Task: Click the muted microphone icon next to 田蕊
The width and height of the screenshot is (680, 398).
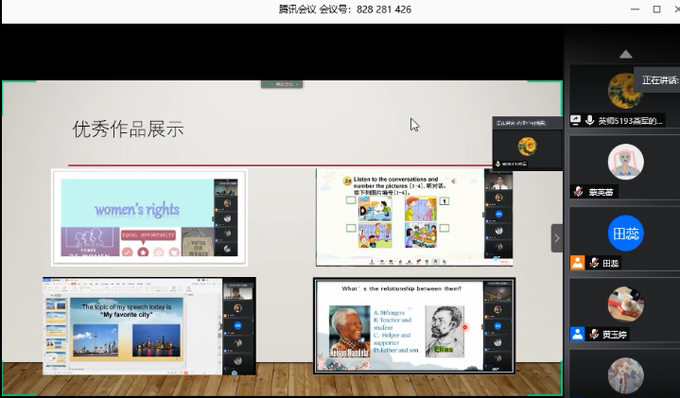Action: 595,262
